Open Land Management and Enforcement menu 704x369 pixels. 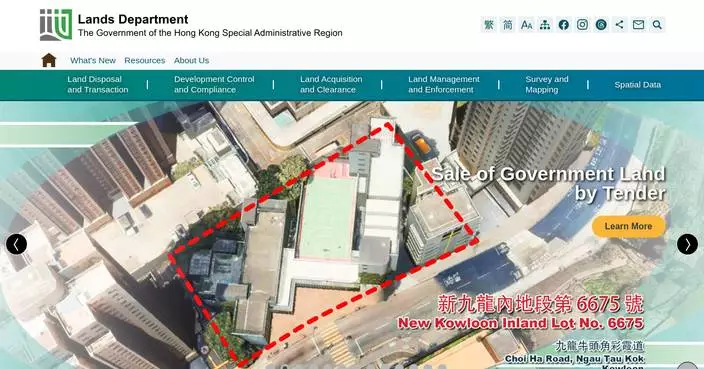tap(444, 84)
